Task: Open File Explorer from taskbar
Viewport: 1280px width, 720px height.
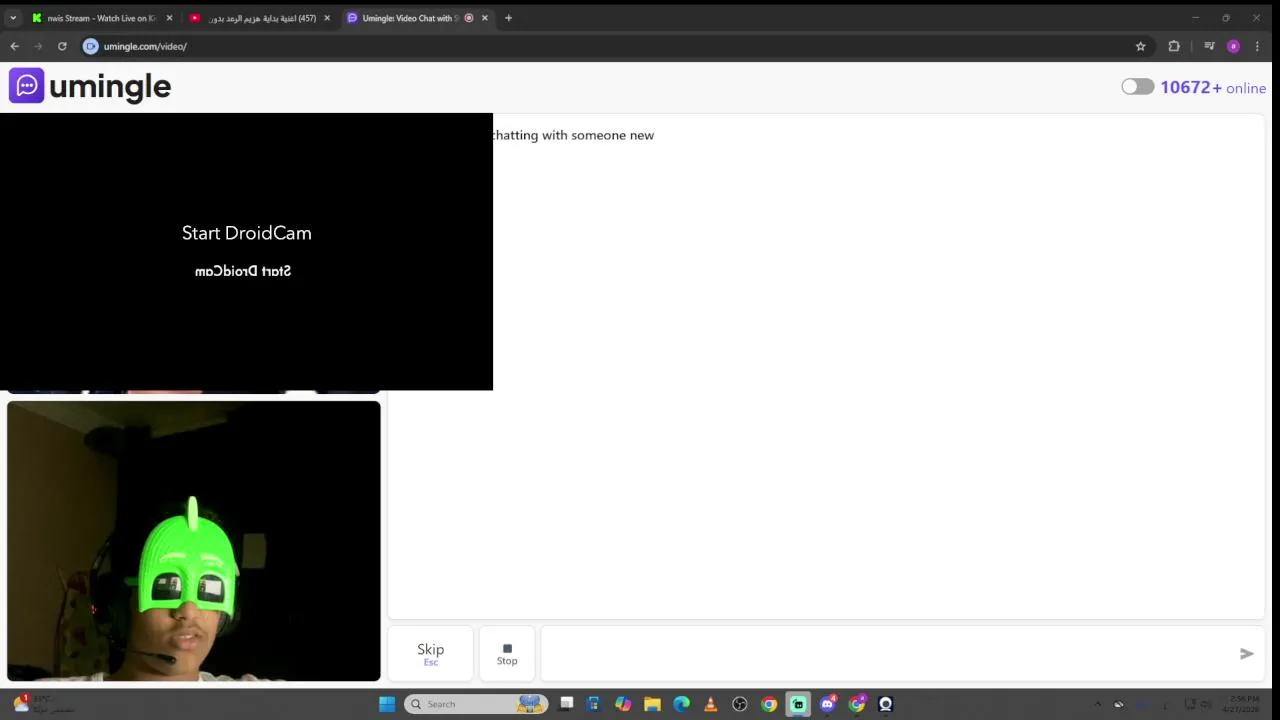Action: [x=652, y=704]
